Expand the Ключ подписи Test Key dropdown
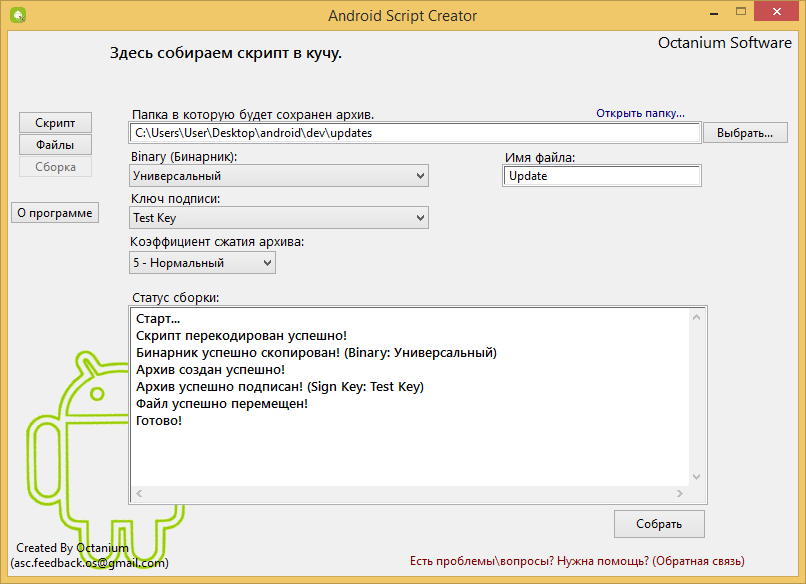This screenshot has height=584, width=806. pos(279,218)
